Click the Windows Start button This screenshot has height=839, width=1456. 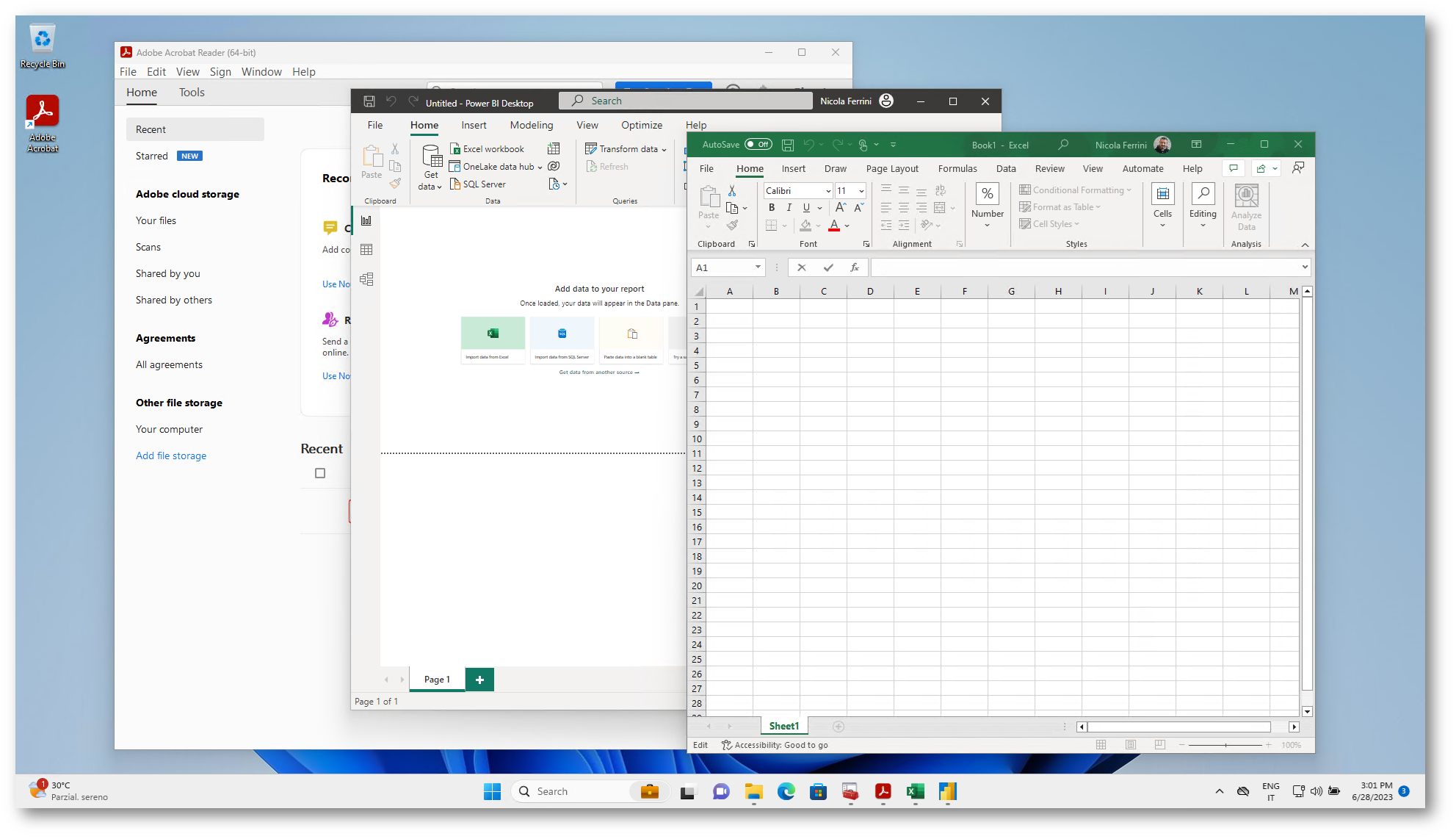(x=492, y=791)
